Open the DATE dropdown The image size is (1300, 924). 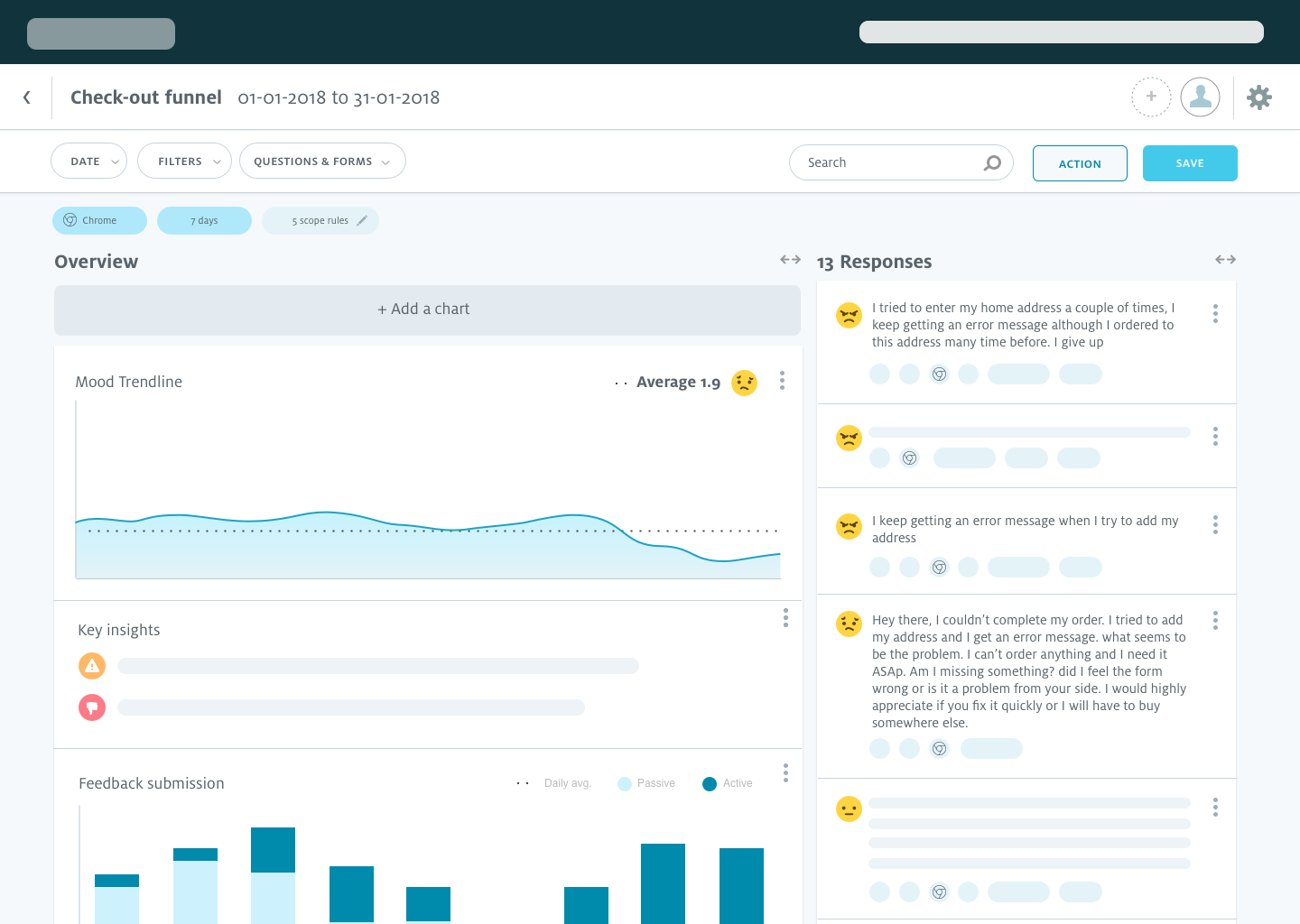[89, 161]
